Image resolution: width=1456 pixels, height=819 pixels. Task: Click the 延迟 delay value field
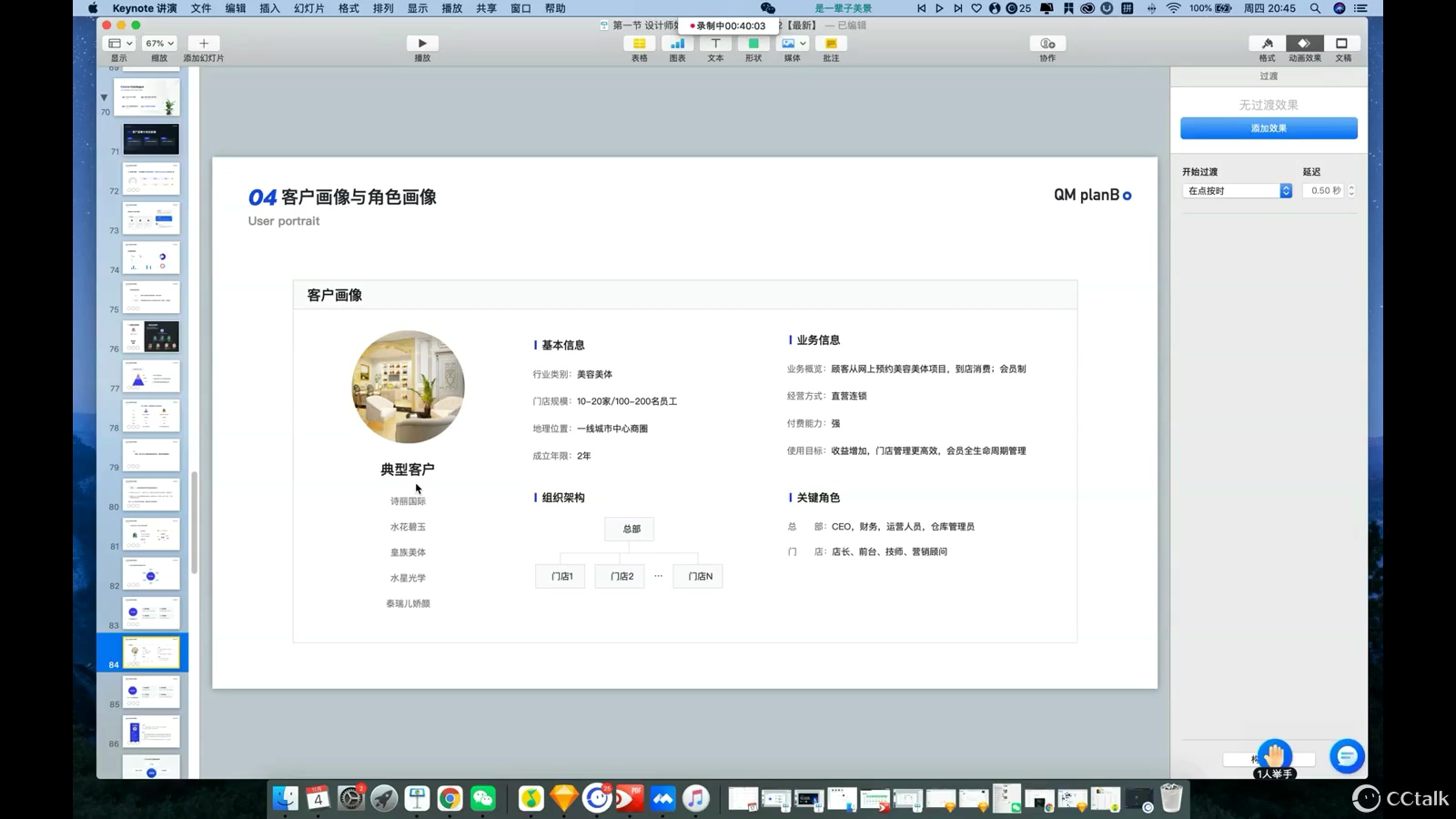coord(1323,191)
